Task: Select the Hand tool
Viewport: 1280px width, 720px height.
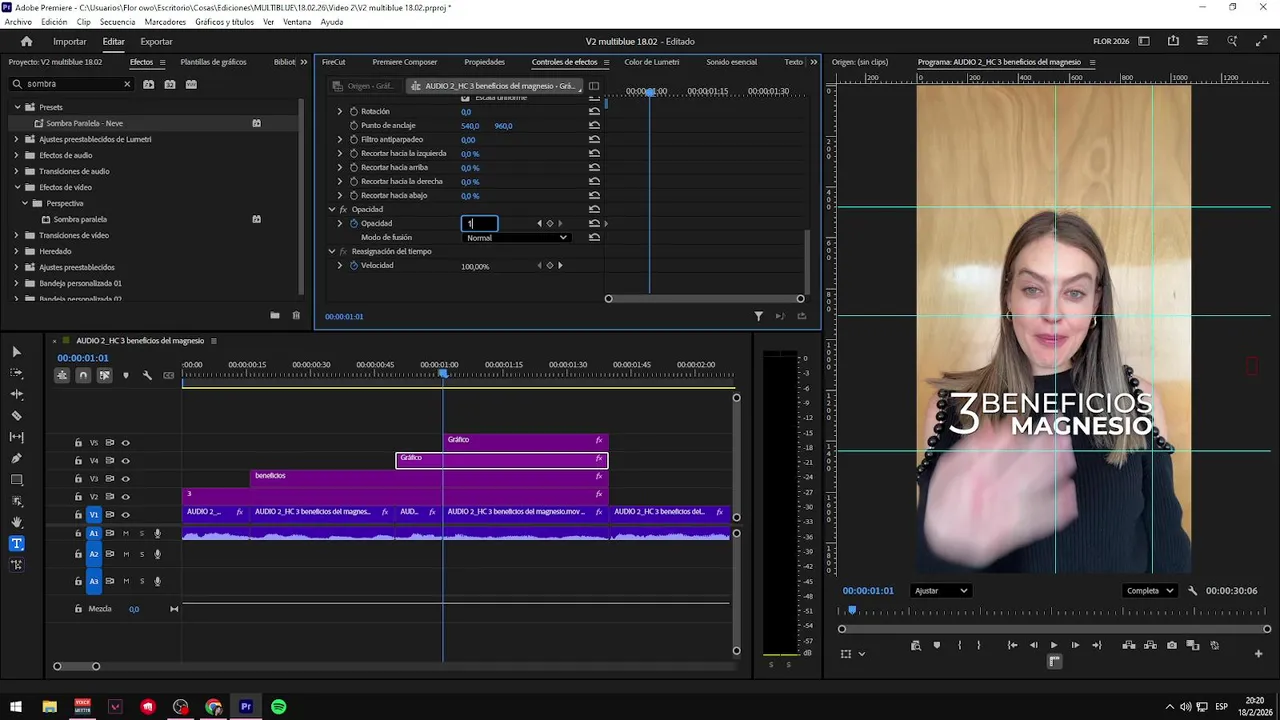Action: (16, 522)
